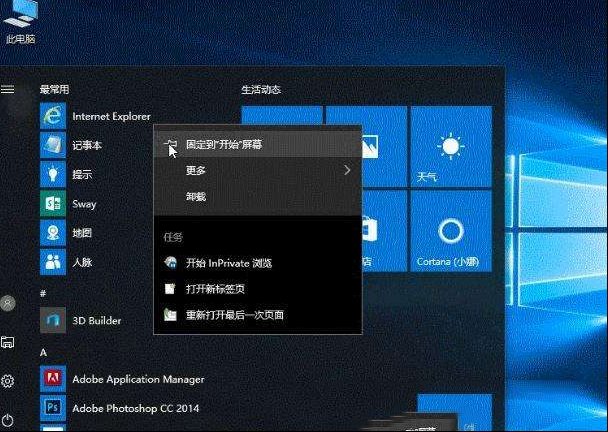Click the 生活动态 tile group heading
This screenshot has width=608, height=432.
tap(261, 90)
